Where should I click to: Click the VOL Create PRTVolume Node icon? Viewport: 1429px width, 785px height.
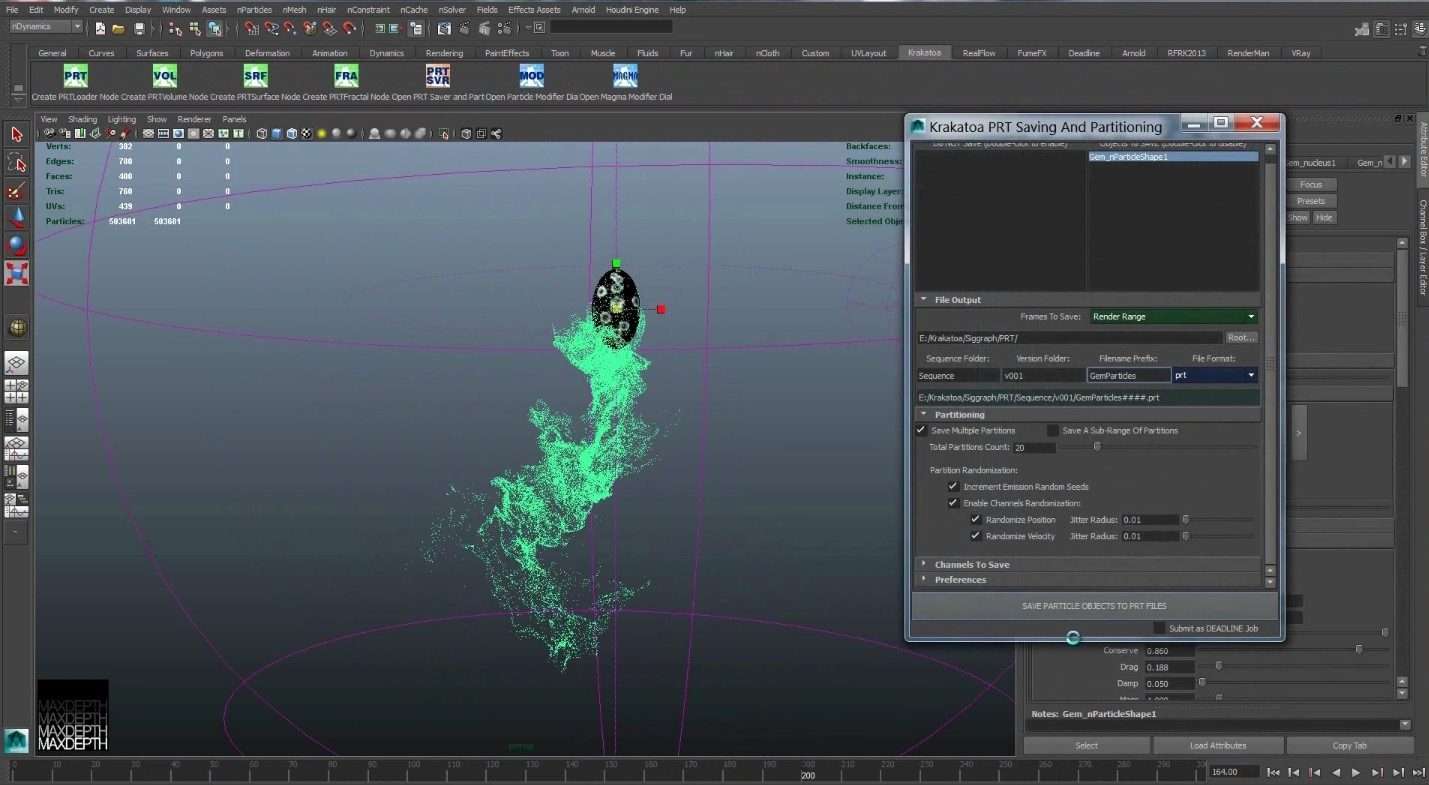tap(165, 76)
